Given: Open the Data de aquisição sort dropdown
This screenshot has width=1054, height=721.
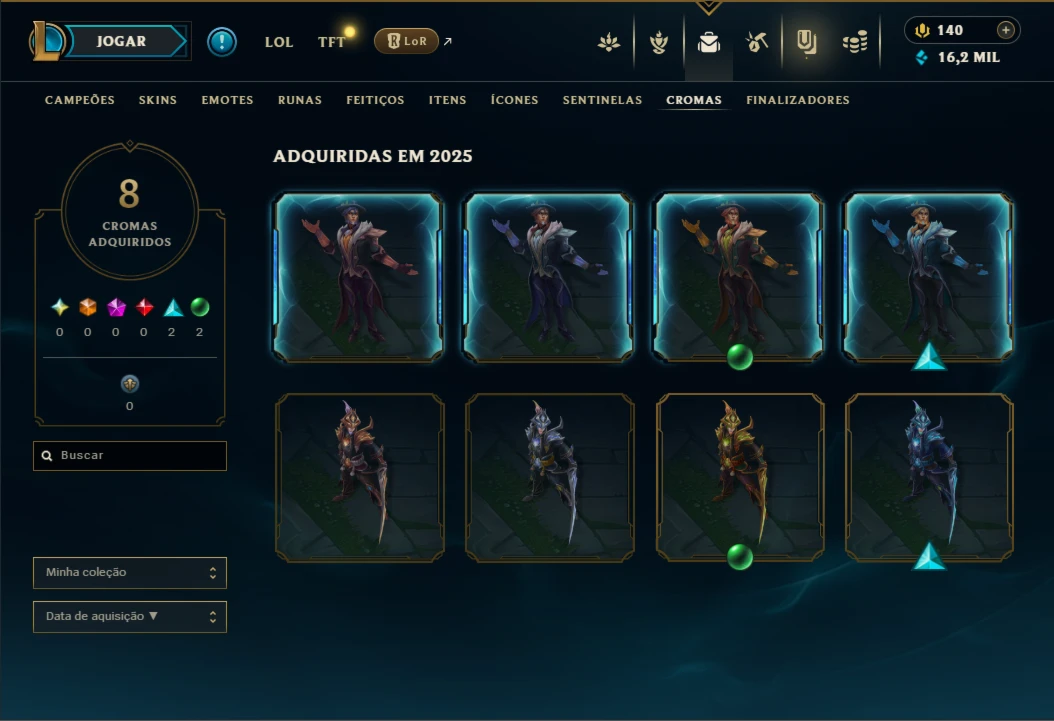Looking at the screenshot, I should 130,617.
